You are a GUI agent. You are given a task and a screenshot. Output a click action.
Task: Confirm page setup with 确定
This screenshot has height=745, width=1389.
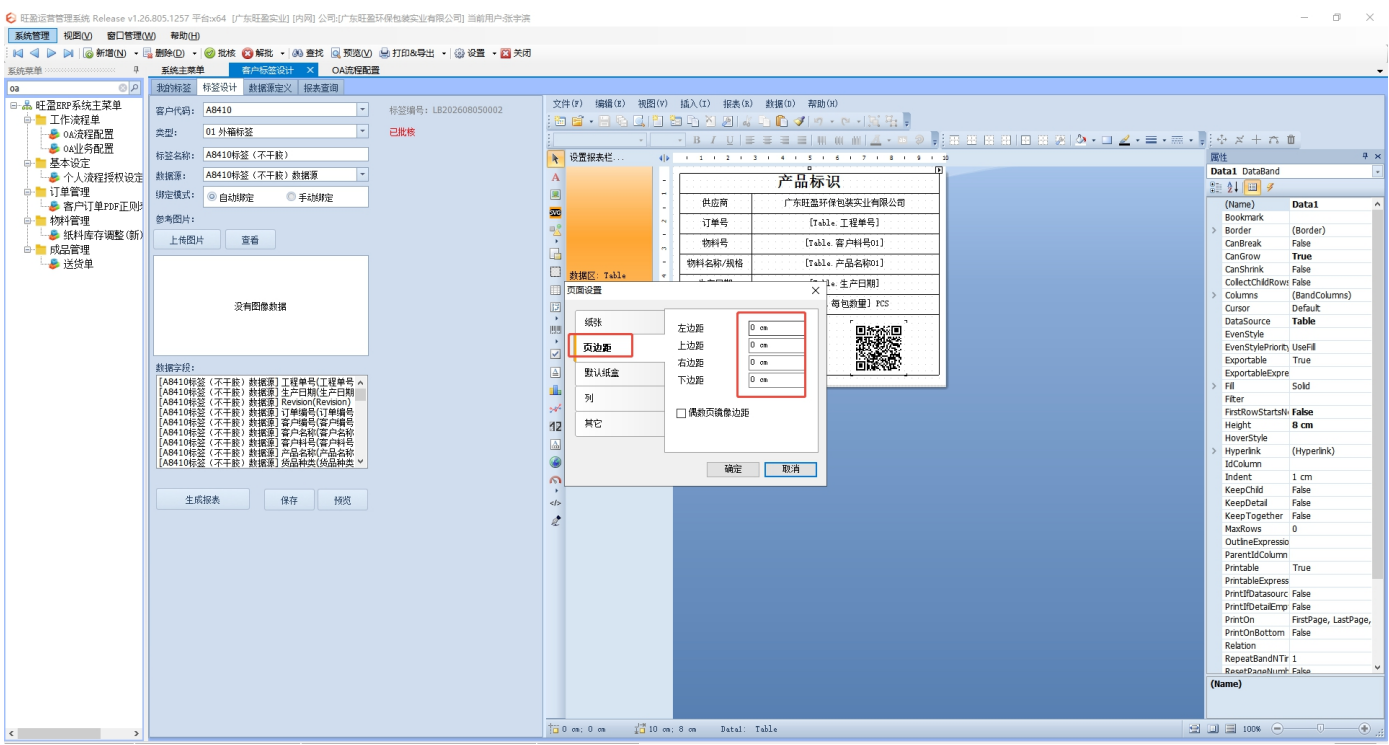[x=733, y=469]
